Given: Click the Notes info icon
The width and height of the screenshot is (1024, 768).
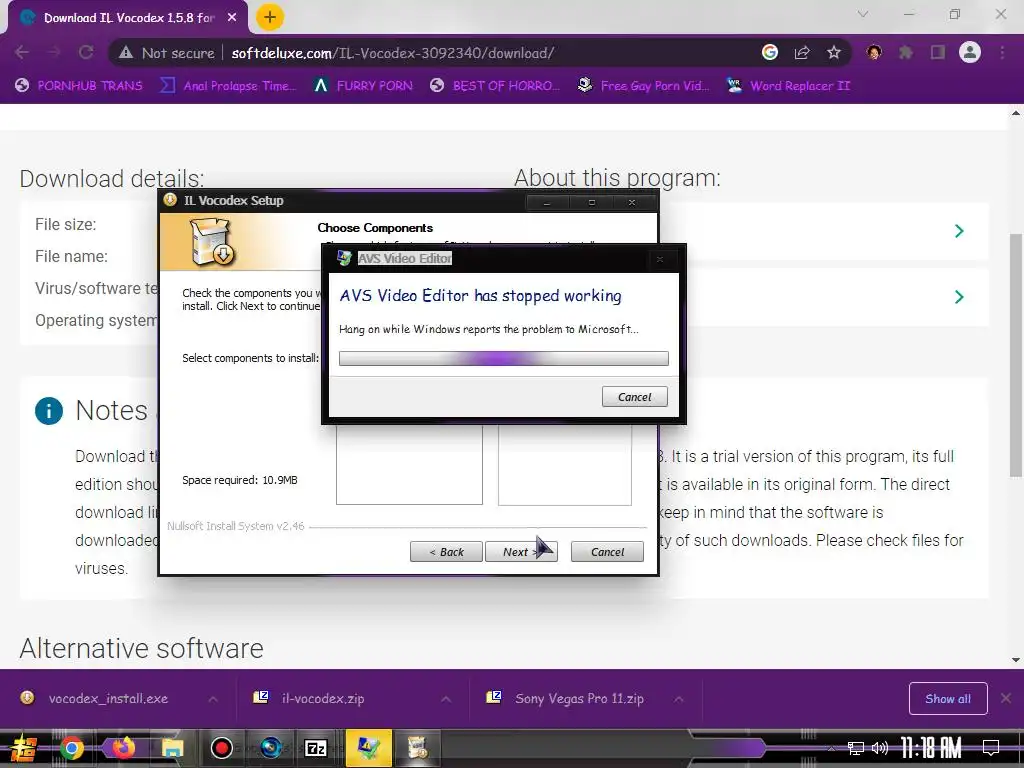Looking at the screenshot, I should (x=49, y=411).
